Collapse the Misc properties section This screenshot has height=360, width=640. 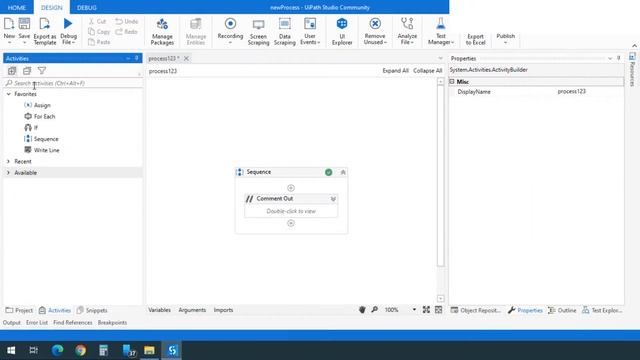pos(452,82)
